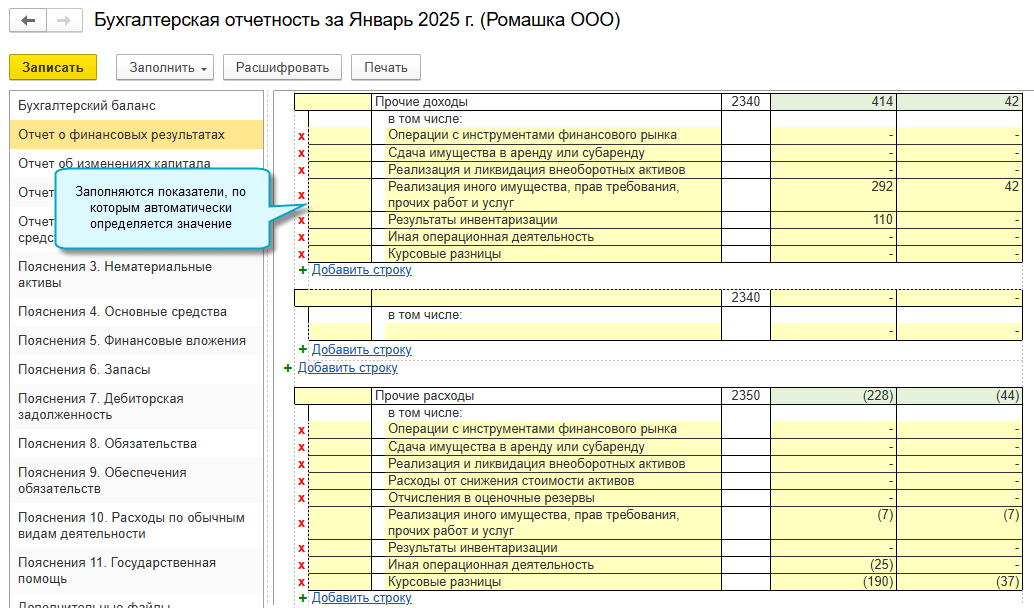Delete the 'Результаты инвентаризации' income row via red x
The width and height of the screenshot is (1034, 608).
pyautogui.click(x=301, y=220)
